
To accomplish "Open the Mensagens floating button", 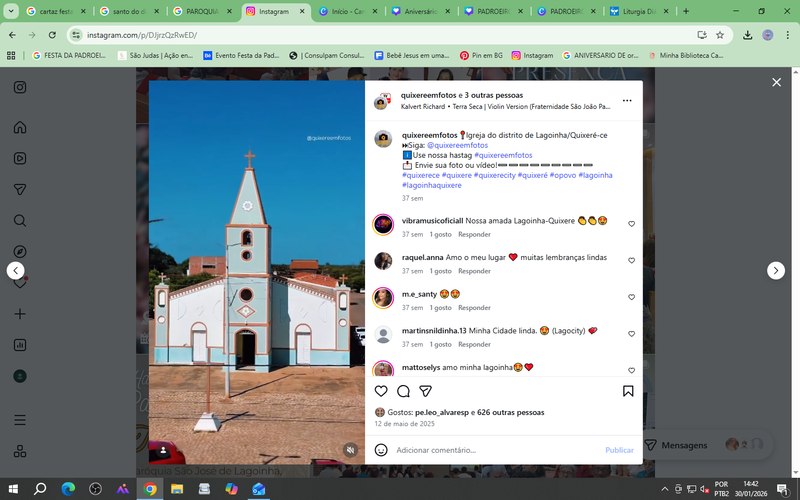I will [708, 445].
